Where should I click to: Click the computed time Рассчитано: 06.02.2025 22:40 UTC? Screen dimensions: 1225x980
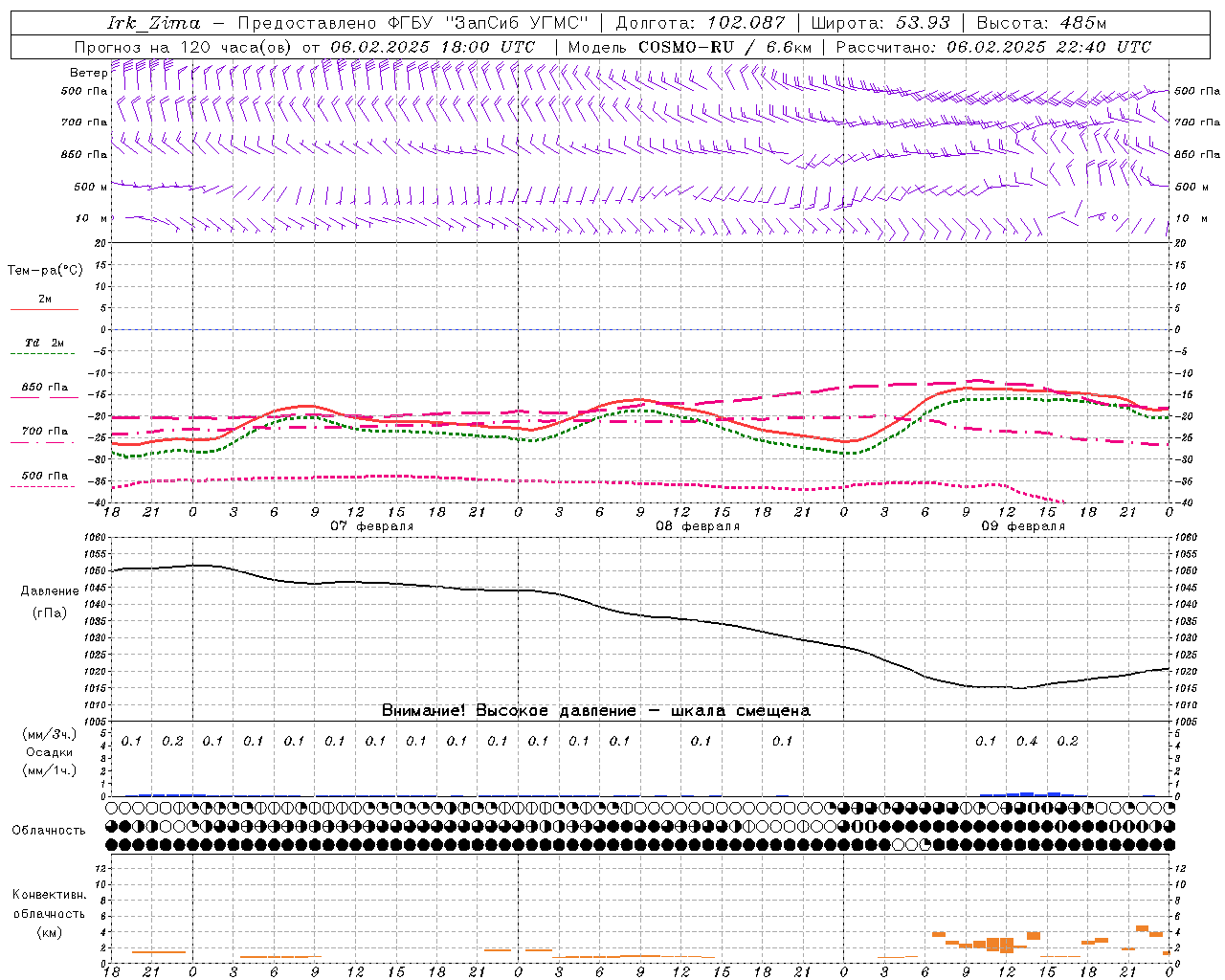click(993, 47)
